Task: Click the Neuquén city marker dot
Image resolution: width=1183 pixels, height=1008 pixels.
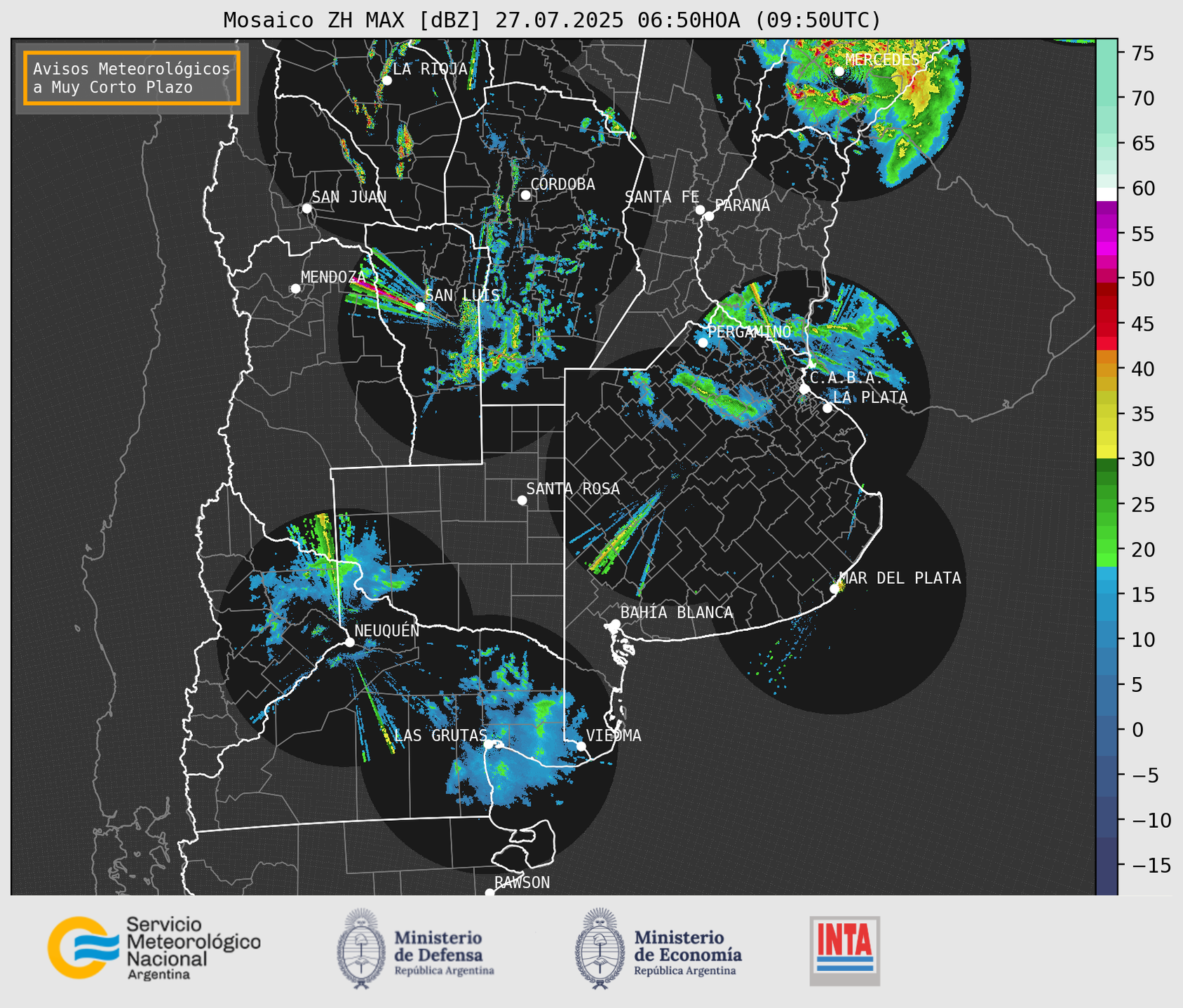Action: tap(349, 642)
